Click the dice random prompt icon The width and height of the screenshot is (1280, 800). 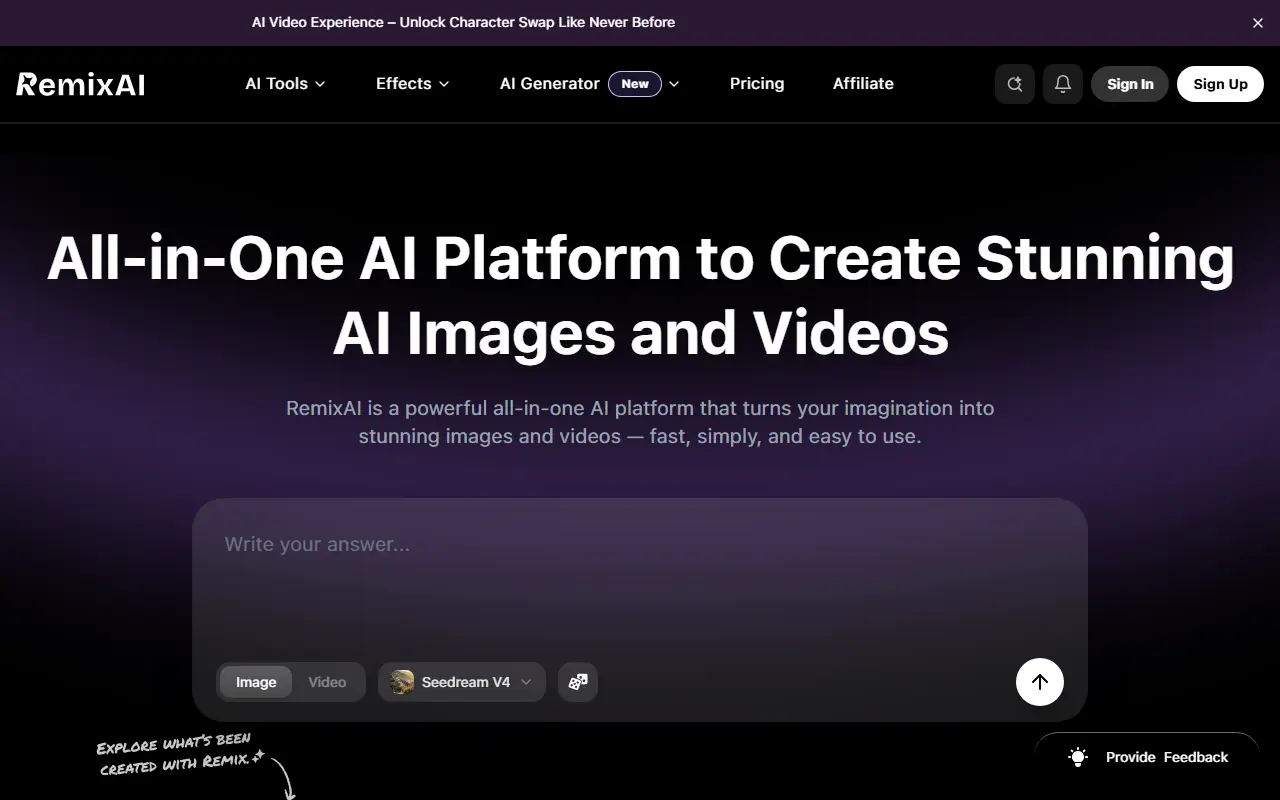tap(578, 682)
